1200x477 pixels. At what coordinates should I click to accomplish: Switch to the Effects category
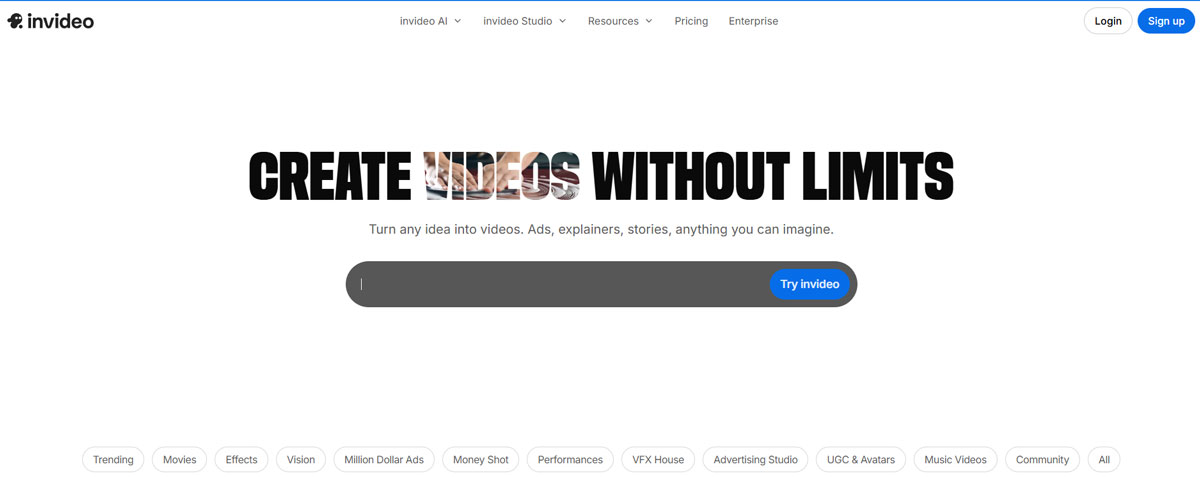(x=241, y=460)
